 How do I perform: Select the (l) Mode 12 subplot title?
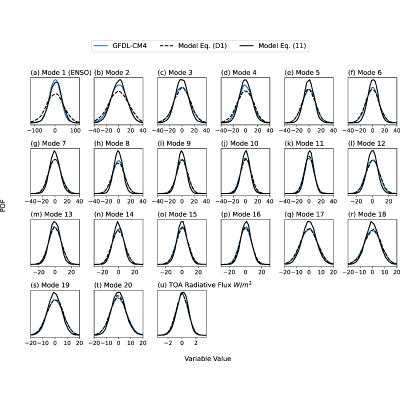coord(366,144)
